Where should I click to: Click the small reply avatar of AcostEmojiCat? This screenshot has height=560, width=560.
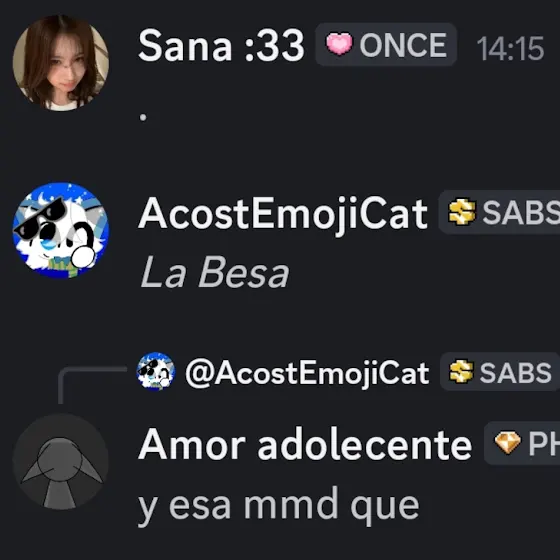click(156, 371)
